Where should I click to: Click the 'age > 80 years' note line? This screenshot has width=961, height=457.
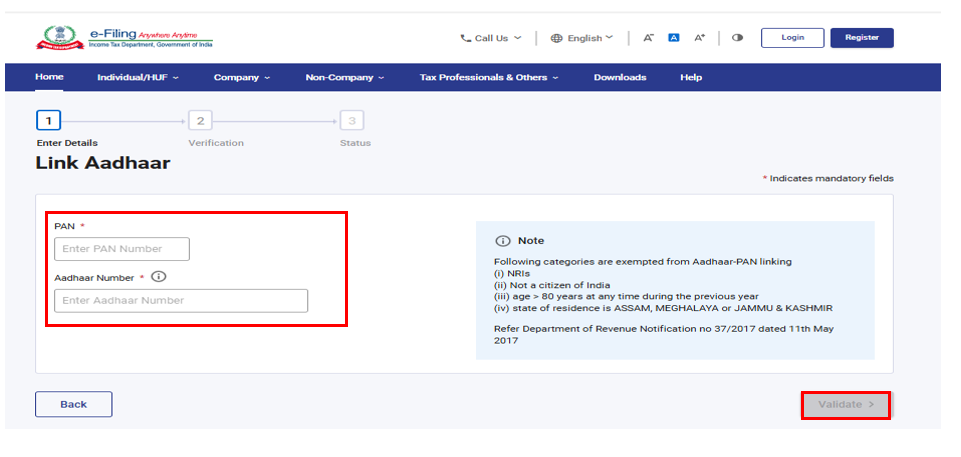[x=626, y=296]
